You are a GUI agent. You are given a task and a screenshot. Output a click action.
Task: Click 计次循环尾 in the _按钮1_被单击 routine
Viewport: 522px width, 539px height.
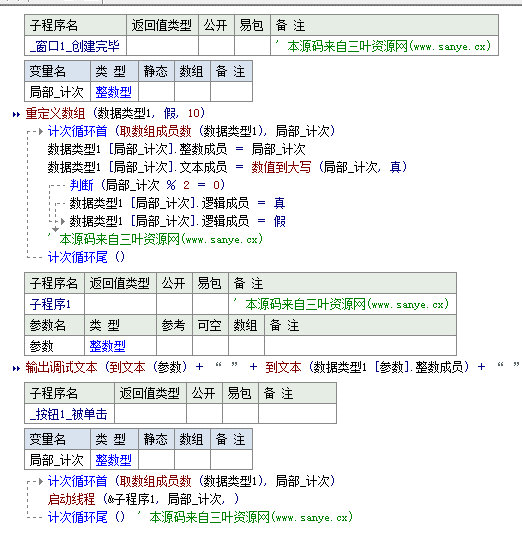tap(77, 517)
